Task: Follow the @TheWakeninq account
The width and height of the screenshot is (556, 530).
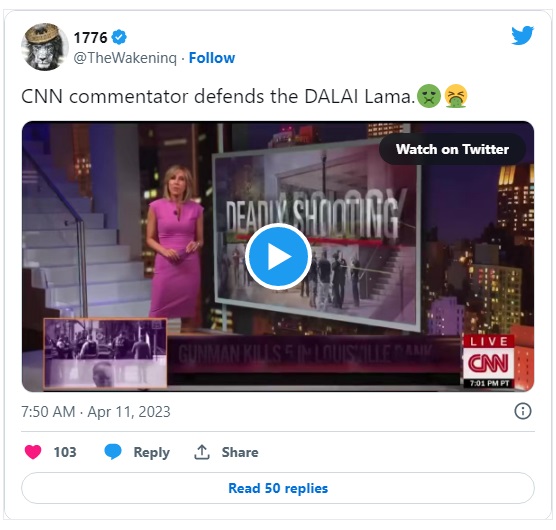Action: 212,58
